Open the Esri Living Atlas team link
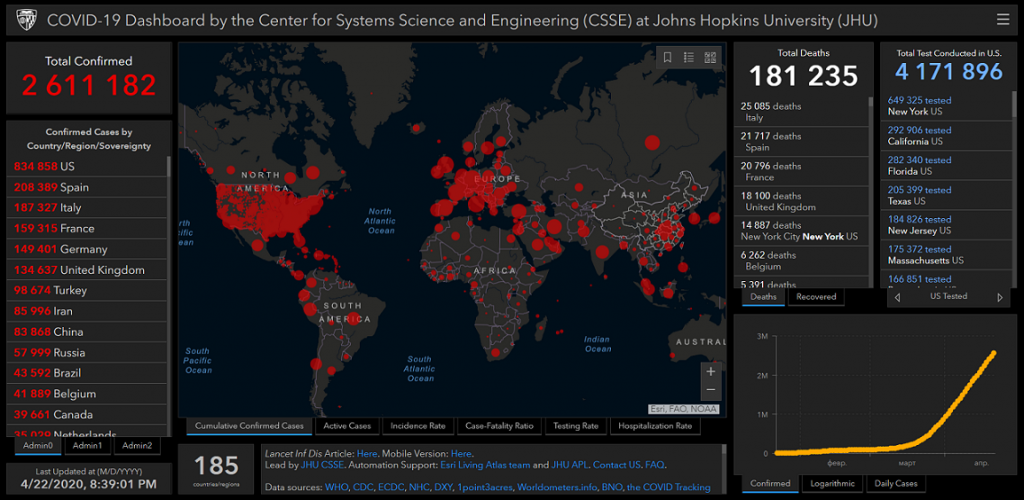The image size is (1024, 500). click(483, 465)
